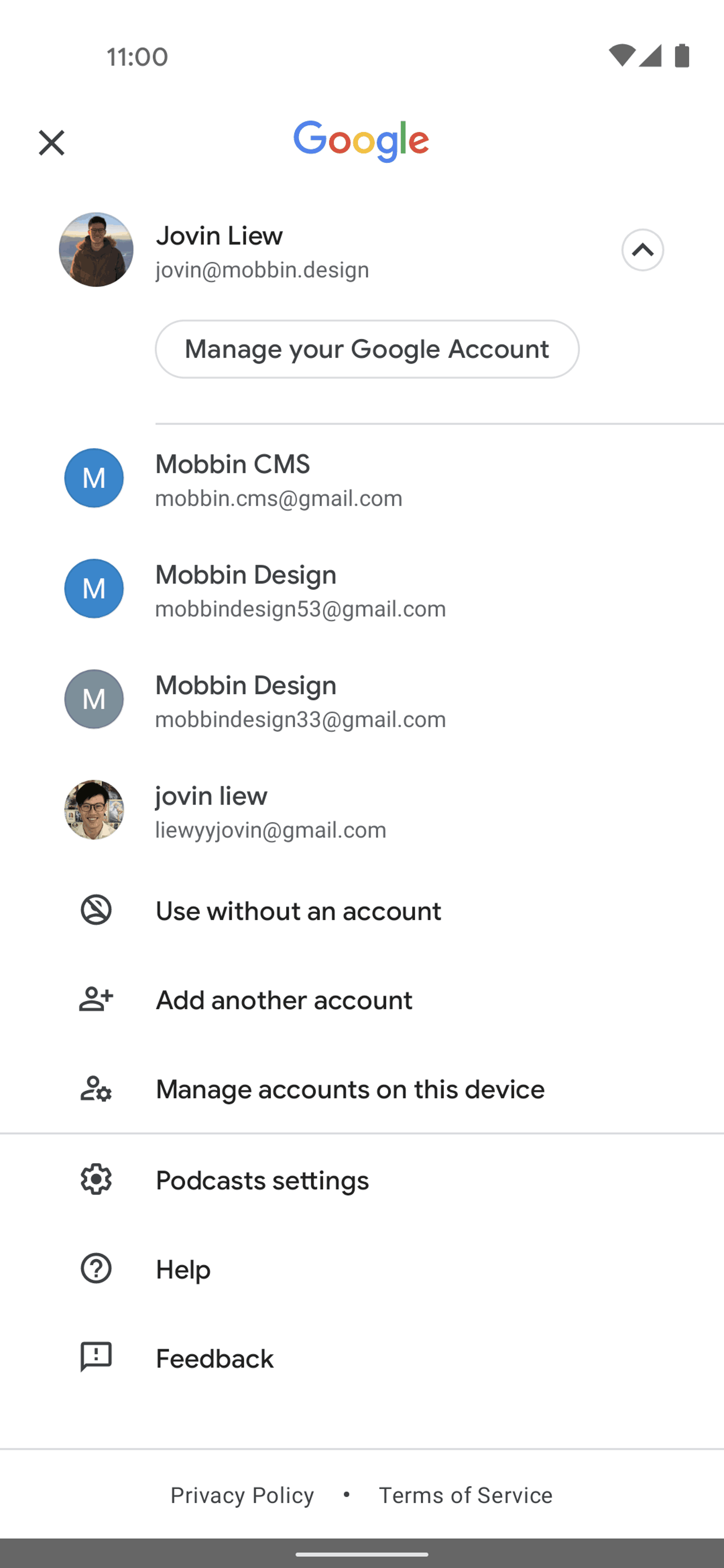The image size is (724, 1568).
Task: Collapse the account list chevron
Action: point(643,250)
